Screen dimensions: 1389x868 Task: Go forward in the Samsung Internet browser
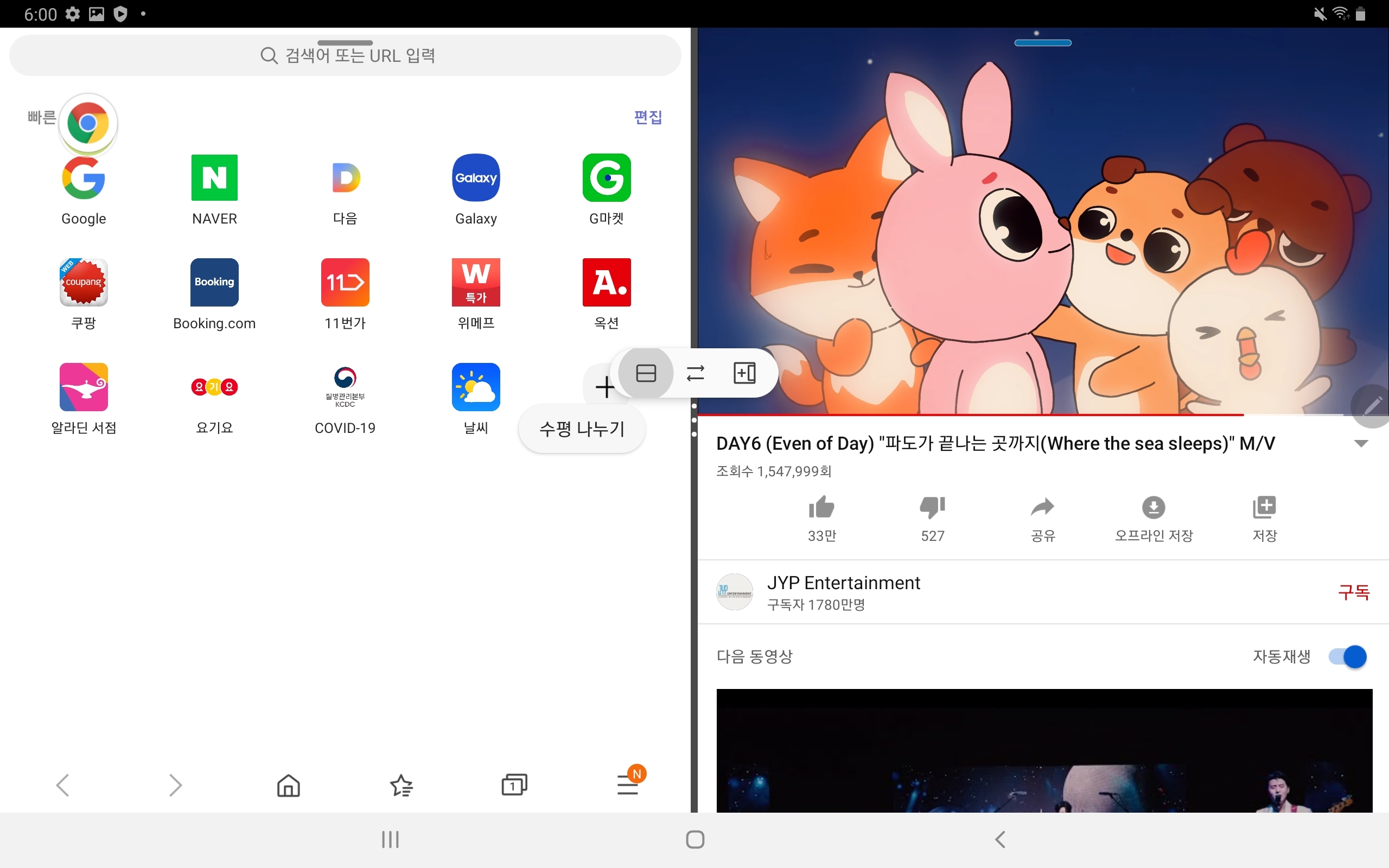click(176, 785)
